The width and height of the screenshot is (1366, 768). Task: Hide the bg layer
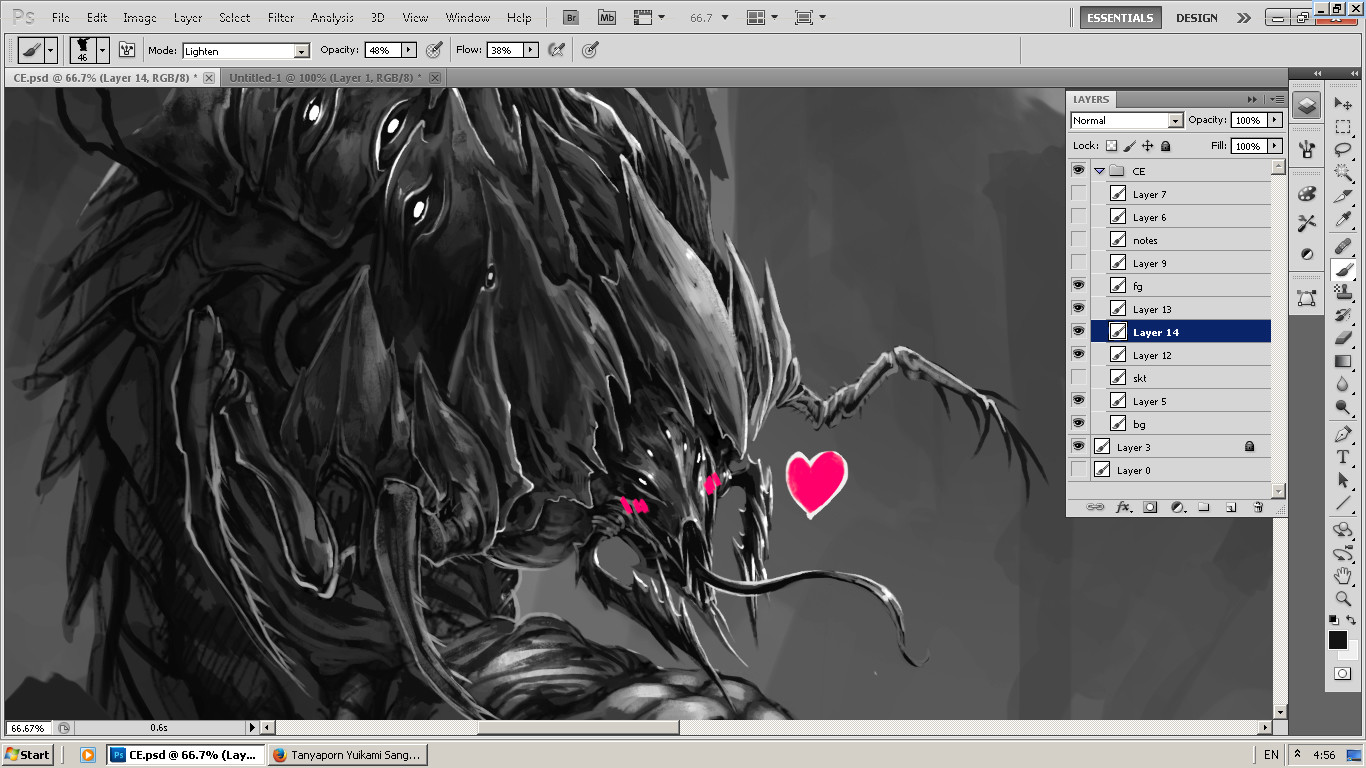[1078, 424]
